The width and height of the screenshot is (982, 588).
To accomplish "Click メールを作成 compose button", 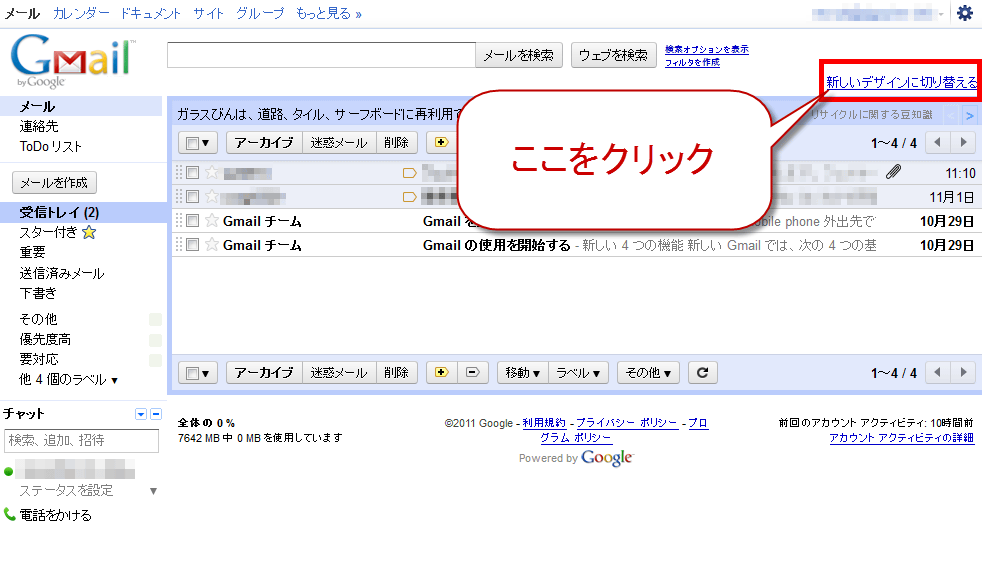I will pyautogui.click(x=54, y=183).
